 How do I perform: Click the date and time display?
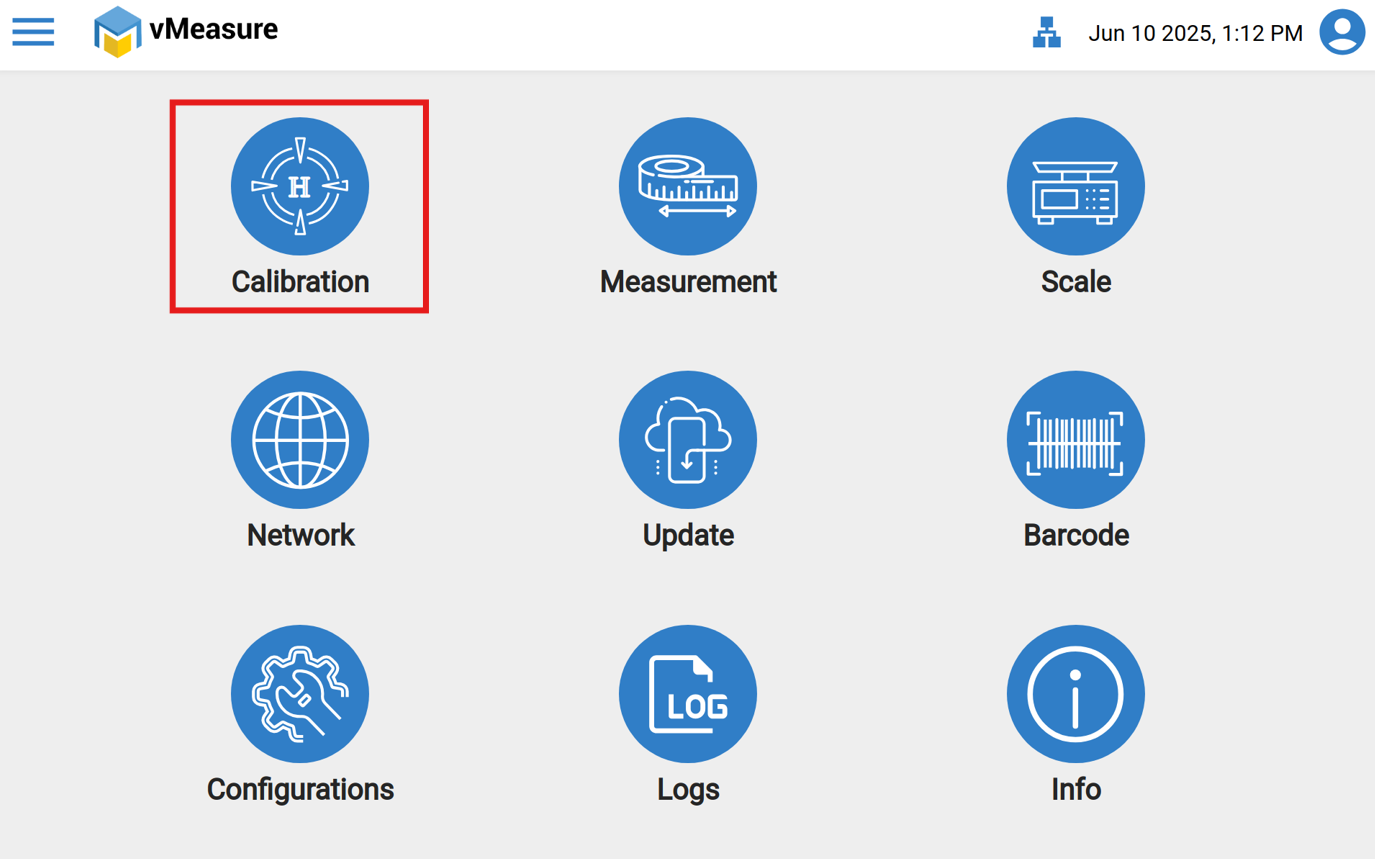tap(1195, 34)
